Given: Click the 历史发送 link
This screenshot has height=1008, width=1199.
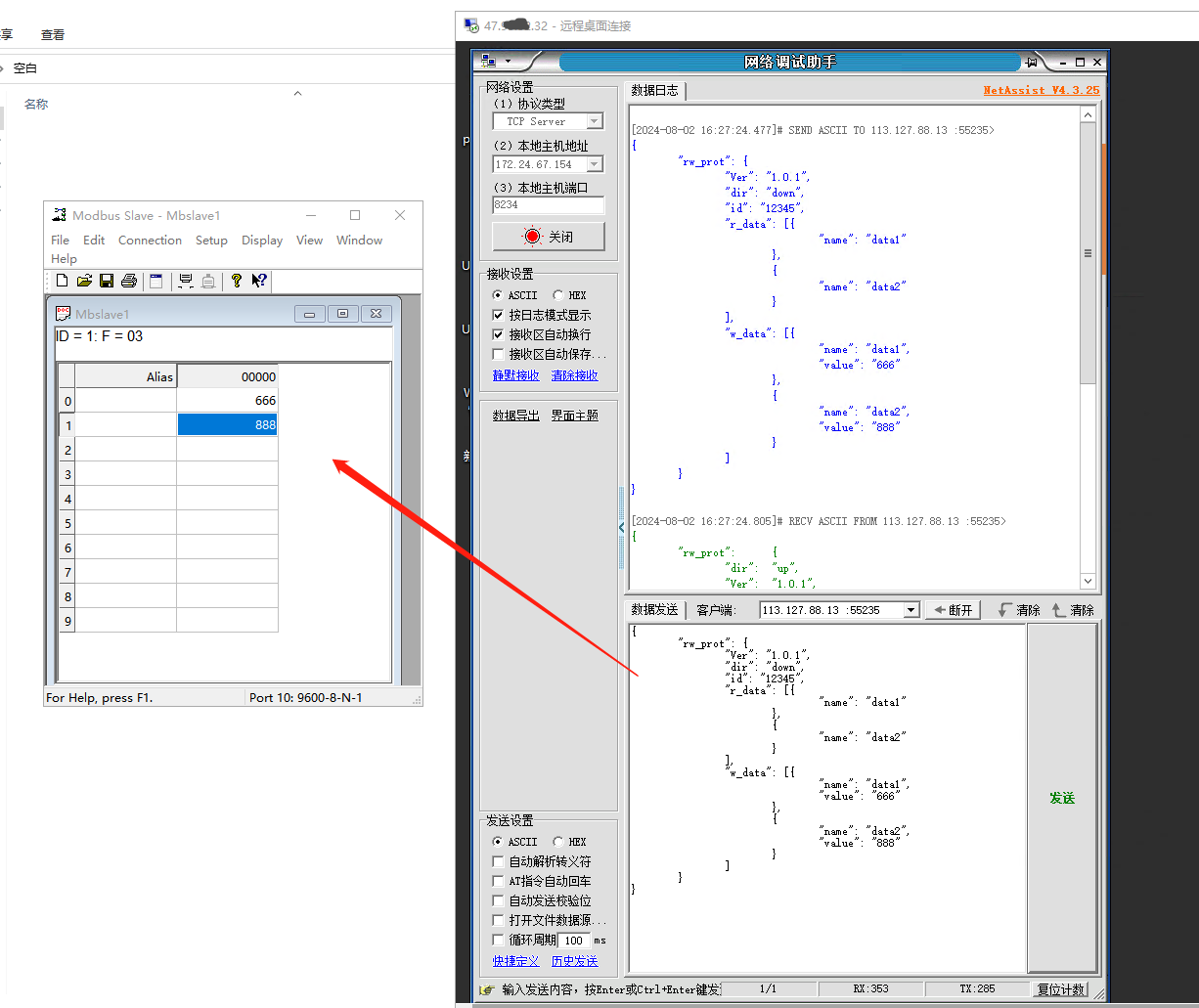Looking at the screenshot, I should pos(574,961).
